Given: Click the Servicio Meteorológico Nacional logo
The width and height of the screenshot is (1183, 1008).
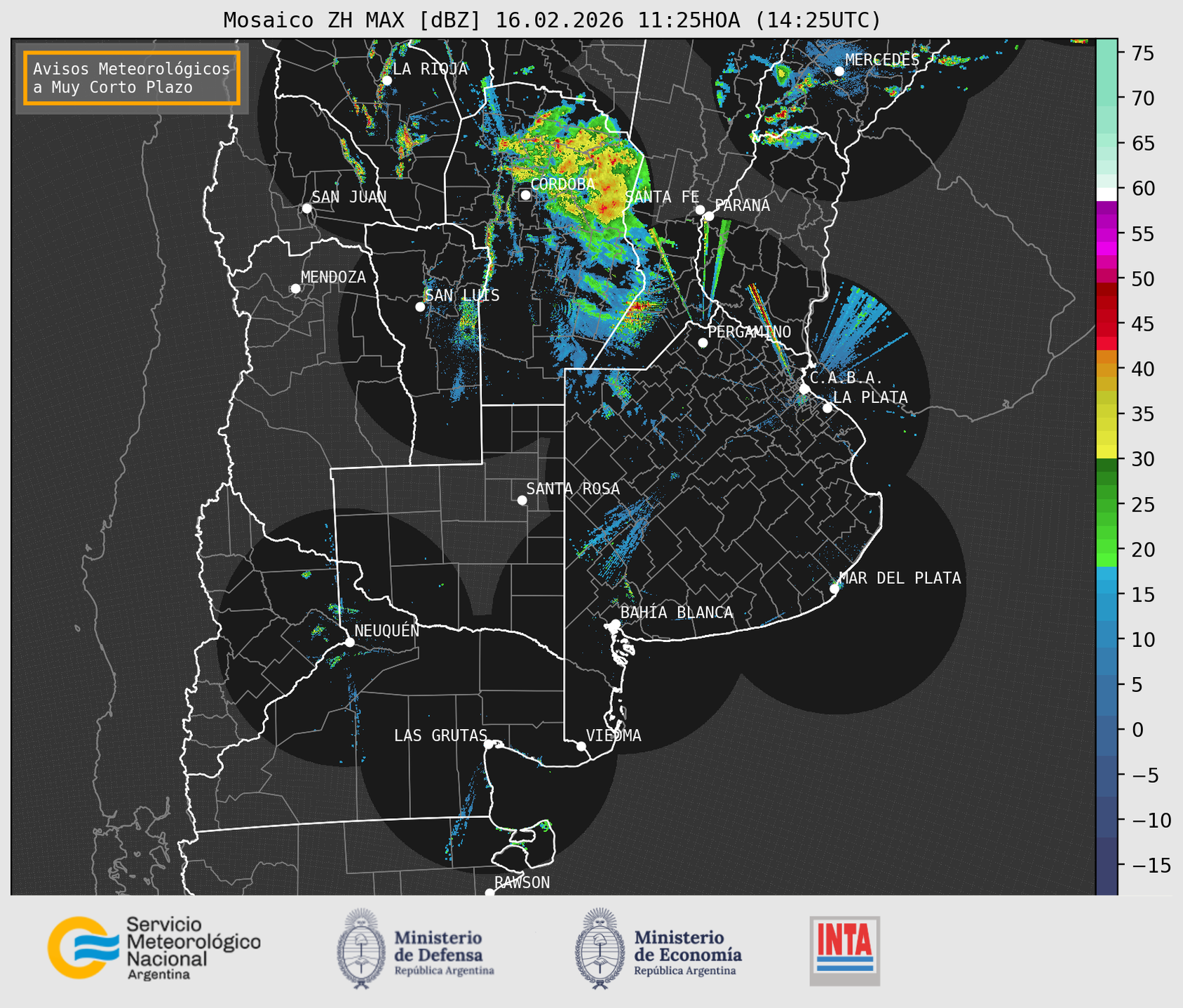Looking at the screenshot, I should pos(154,948).
